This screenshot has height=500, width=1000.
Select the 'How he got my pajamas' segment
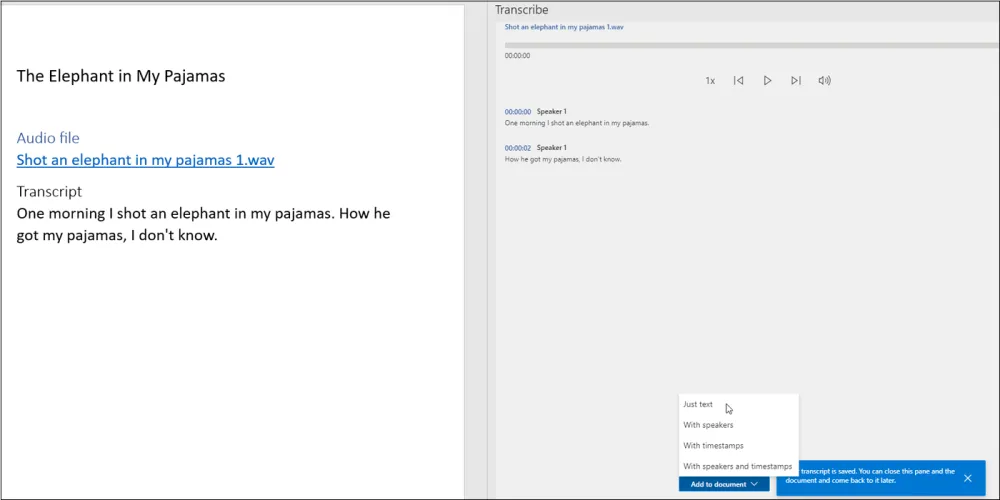point(564,159)
